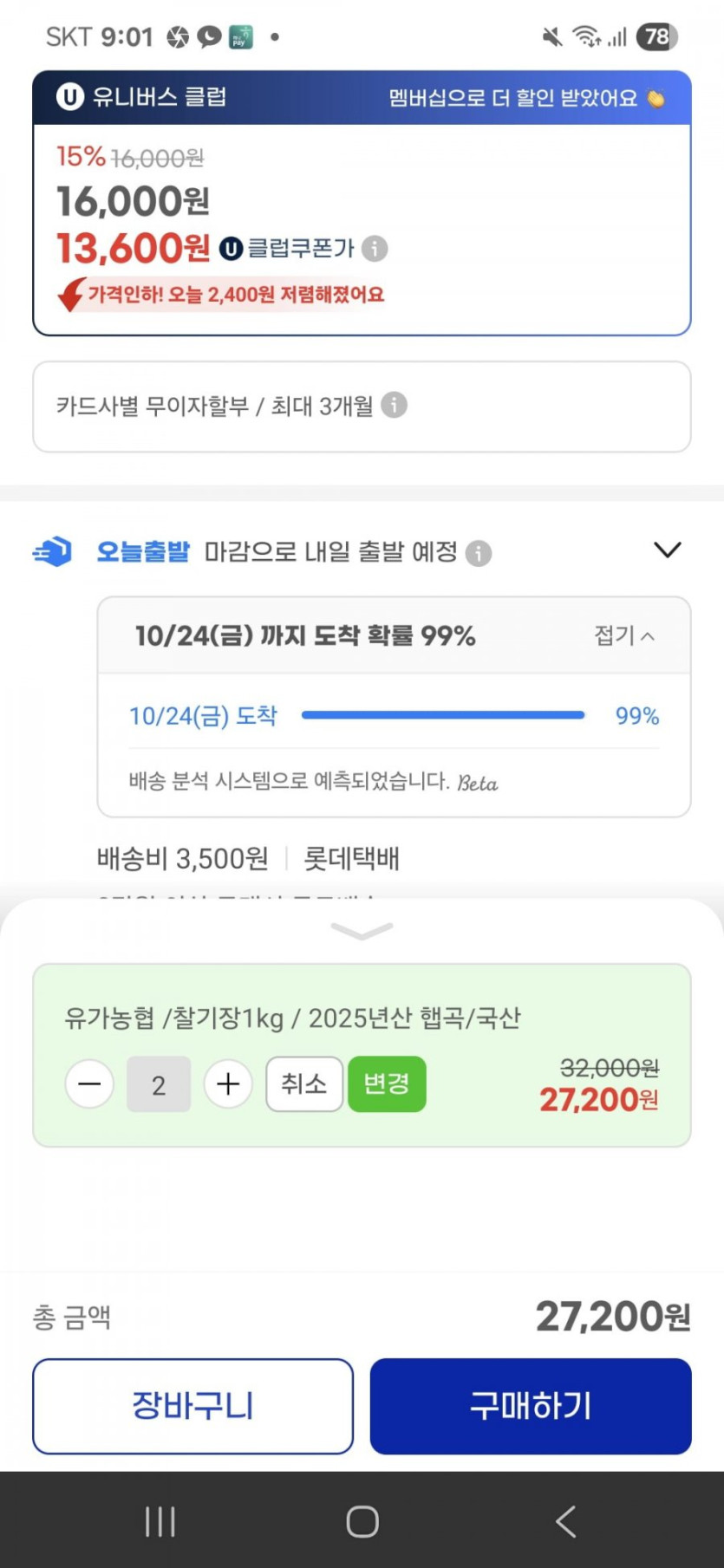Tap the info icon next to 무이자할부

(x=394, y=405)
